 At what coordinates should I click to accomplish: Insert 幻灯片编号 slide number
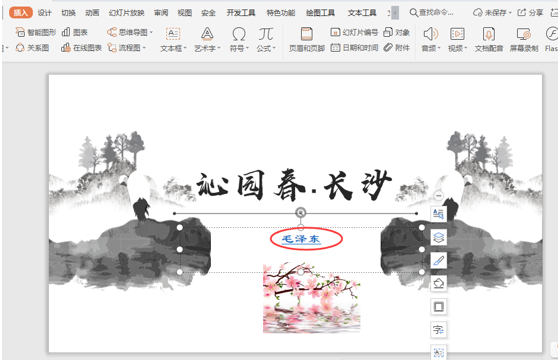pos(354,32)
